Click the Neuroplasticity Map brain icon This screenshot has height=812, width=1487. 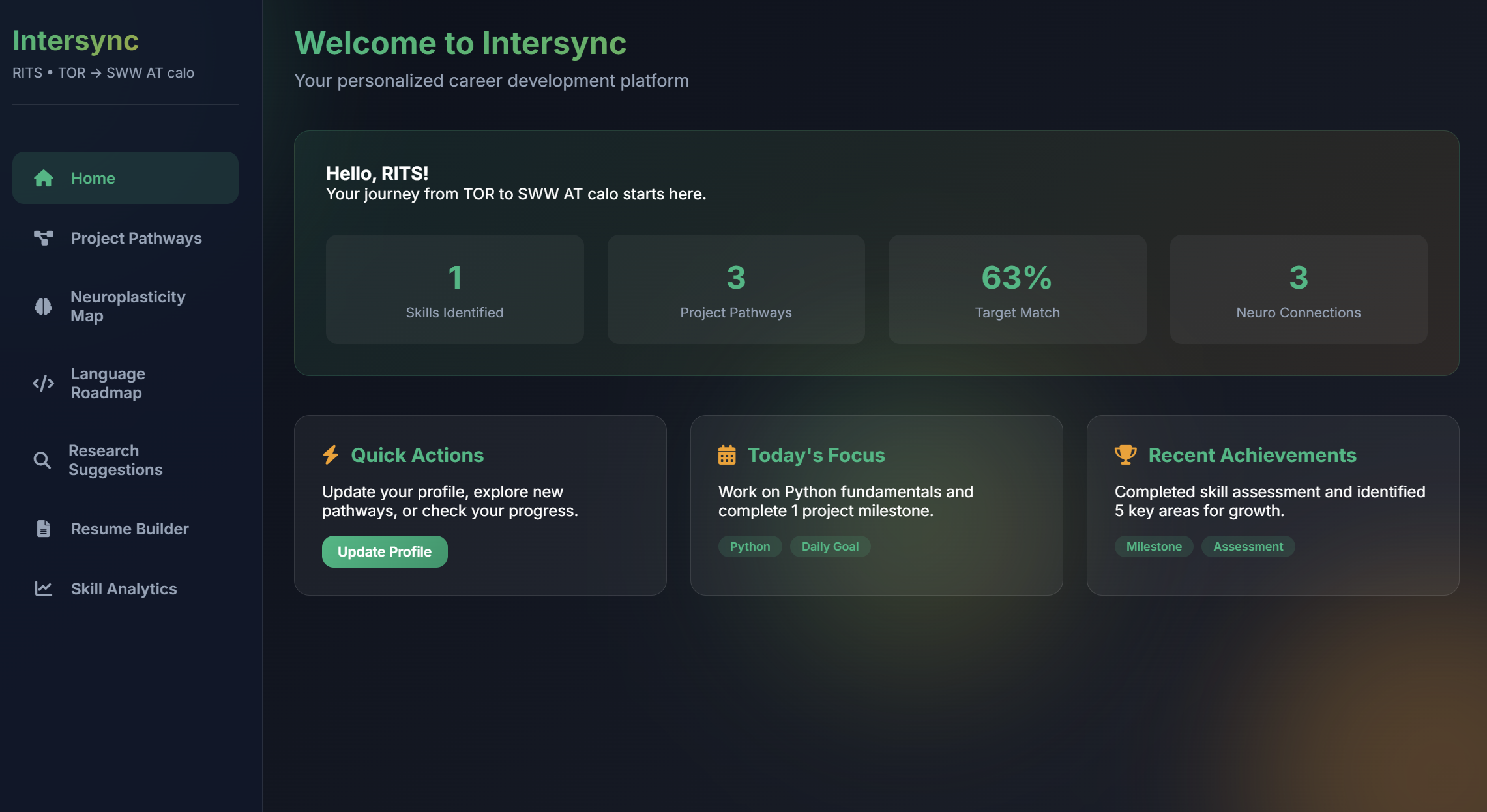point(44,306)
